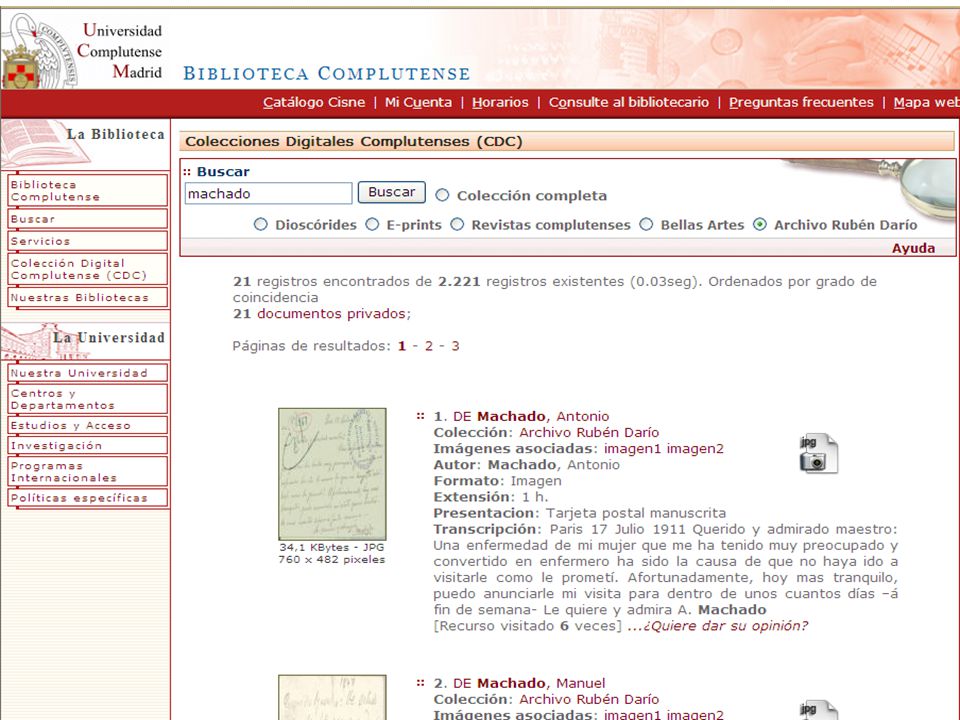Open the JPG camera icon for result 1
Screen dimensions: 960x720
pyautogui.click(x=819, y=454)
